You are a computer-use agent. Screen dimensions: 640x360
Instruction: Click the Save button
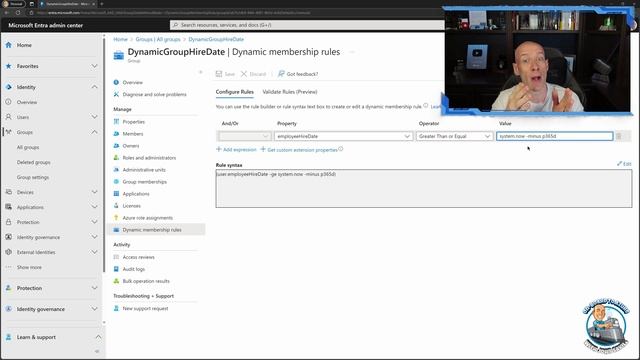(x=225, y=74)
